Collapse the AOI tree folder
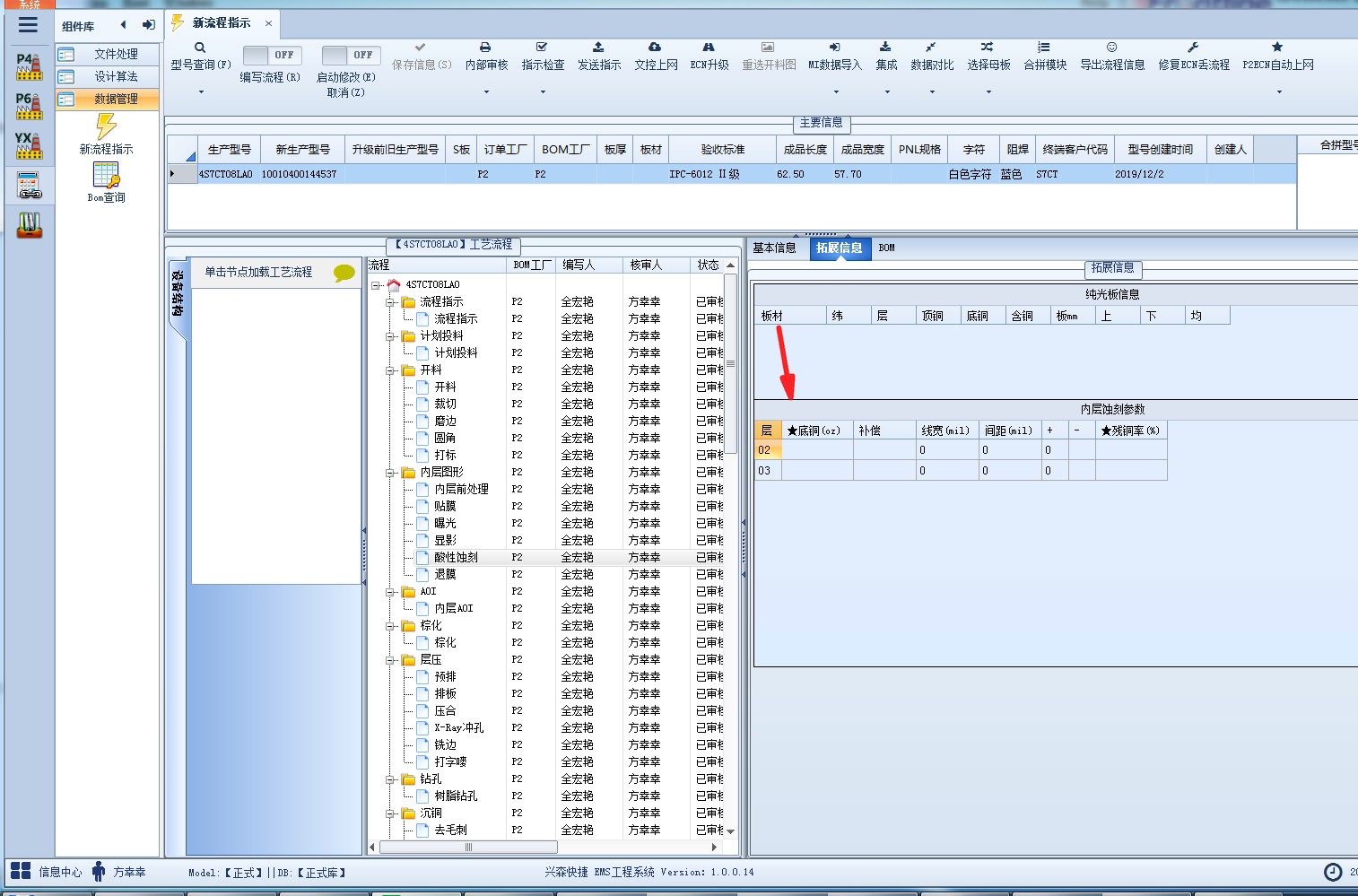 pyautogui.click(x=391, y=592)
